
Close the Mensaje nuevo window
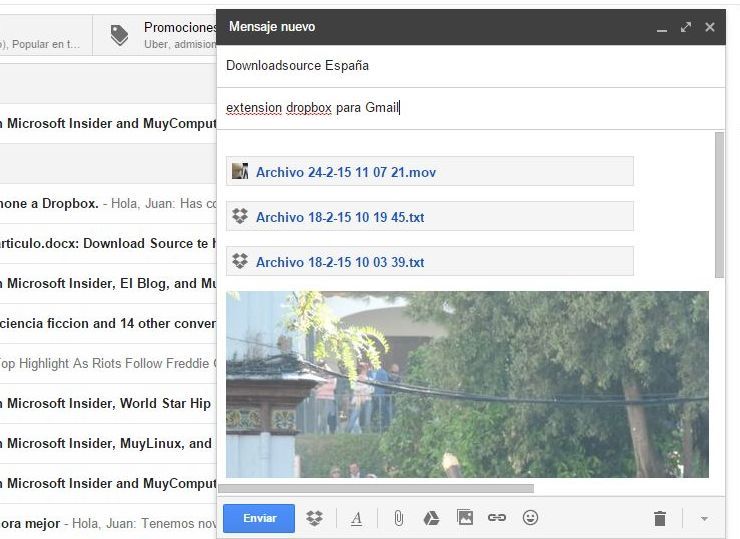pos(710,27)
